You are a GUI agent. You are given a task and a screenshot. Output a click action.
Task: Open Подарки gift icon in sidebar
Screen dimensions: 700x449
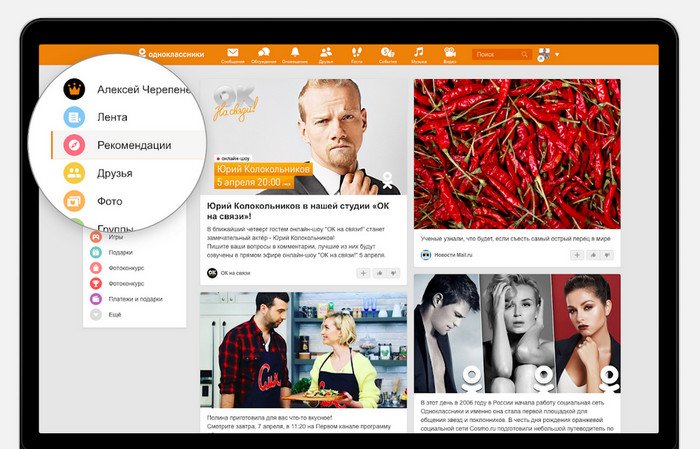(96, 252)
